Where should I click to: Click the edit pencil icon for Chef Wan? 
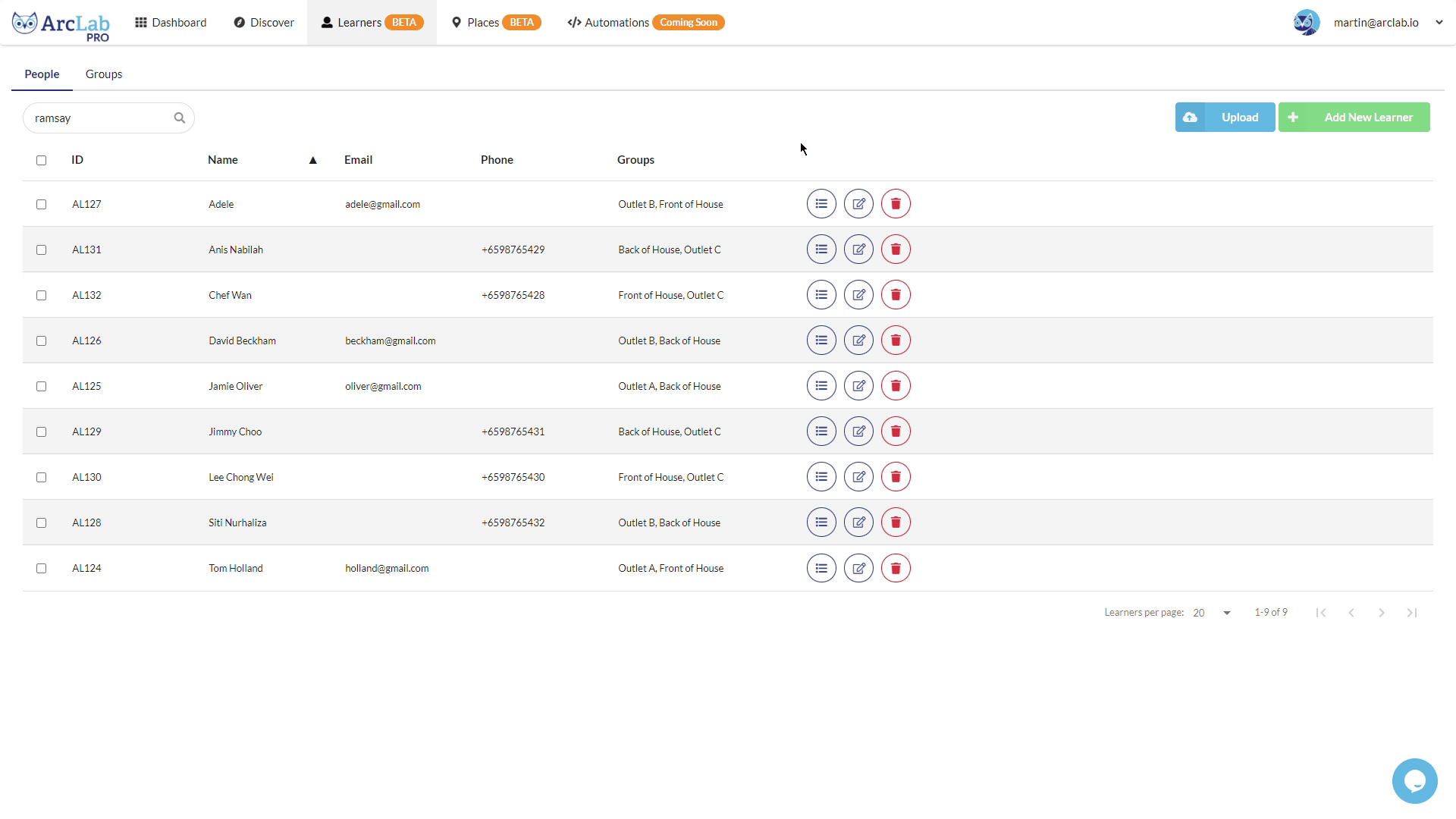point(858,295)
